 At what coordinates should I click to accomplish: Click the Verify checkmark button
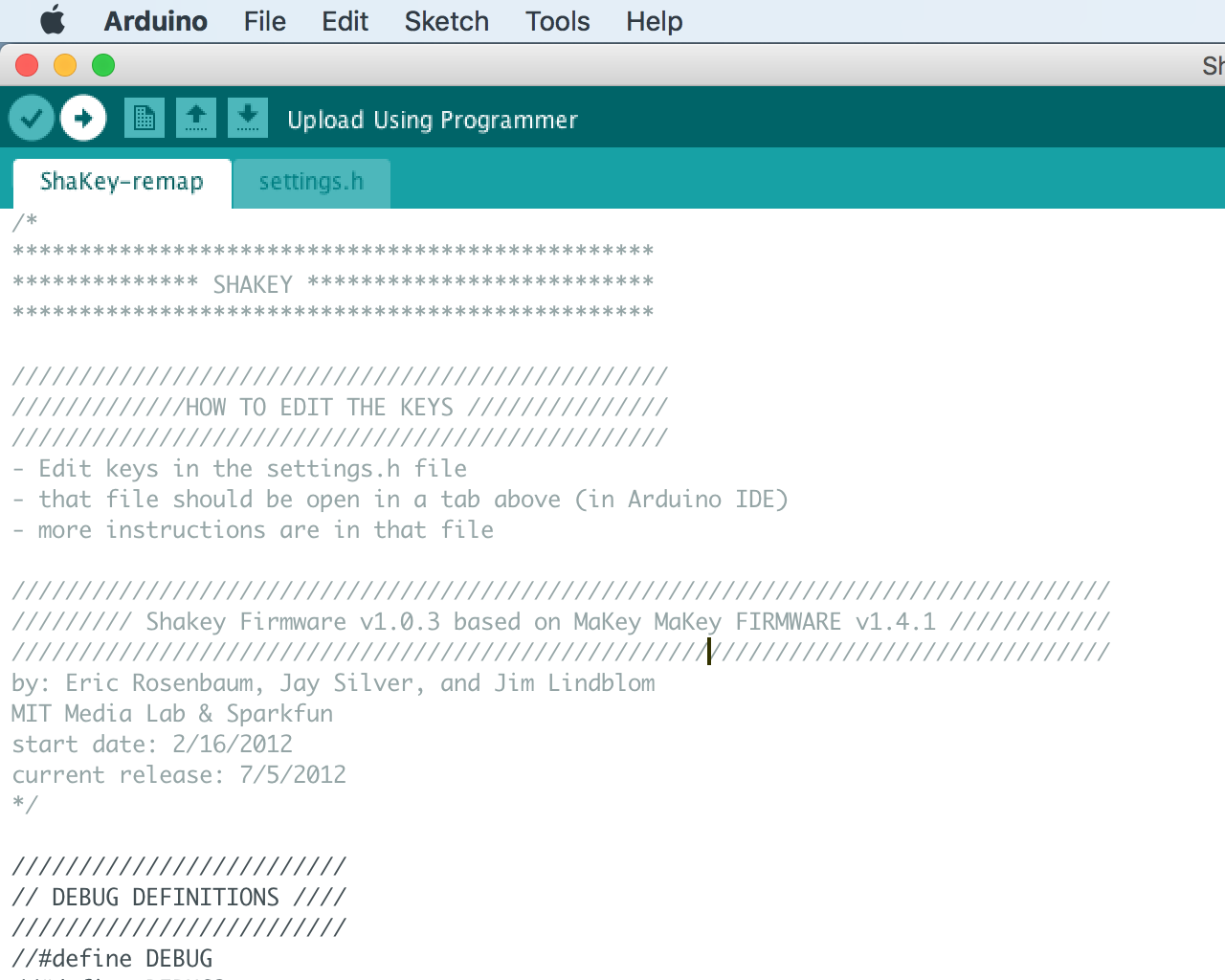[32, 119]
